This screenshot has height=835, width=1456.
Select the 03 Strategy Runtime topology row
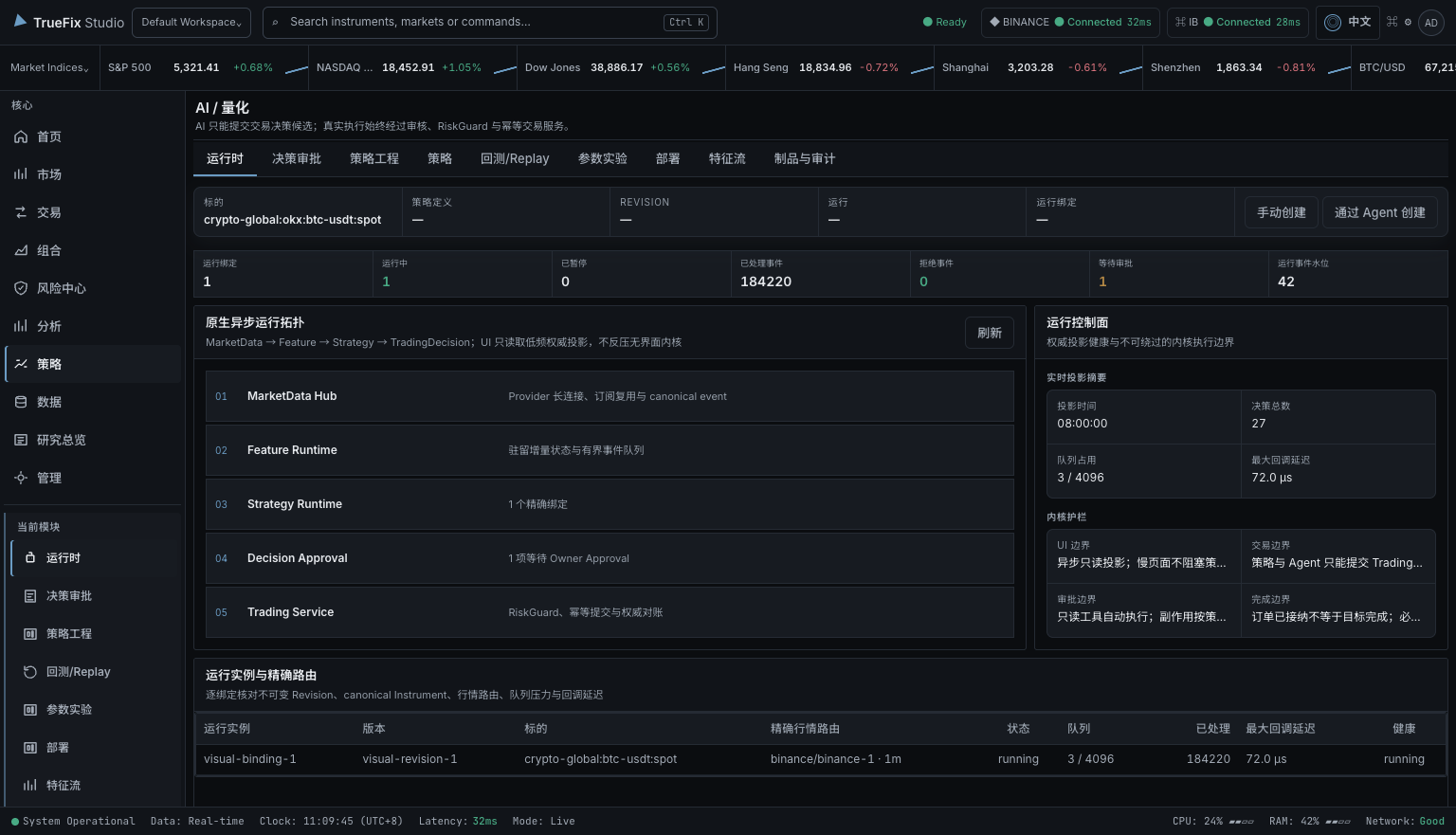coord(610,504)
